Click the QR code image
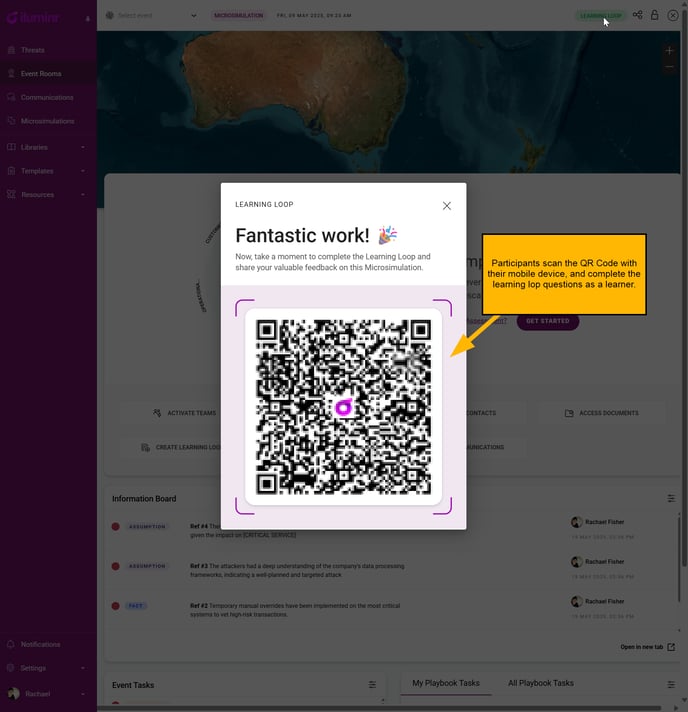The width and height of the screenshot is (688, 712). [343, 407]
